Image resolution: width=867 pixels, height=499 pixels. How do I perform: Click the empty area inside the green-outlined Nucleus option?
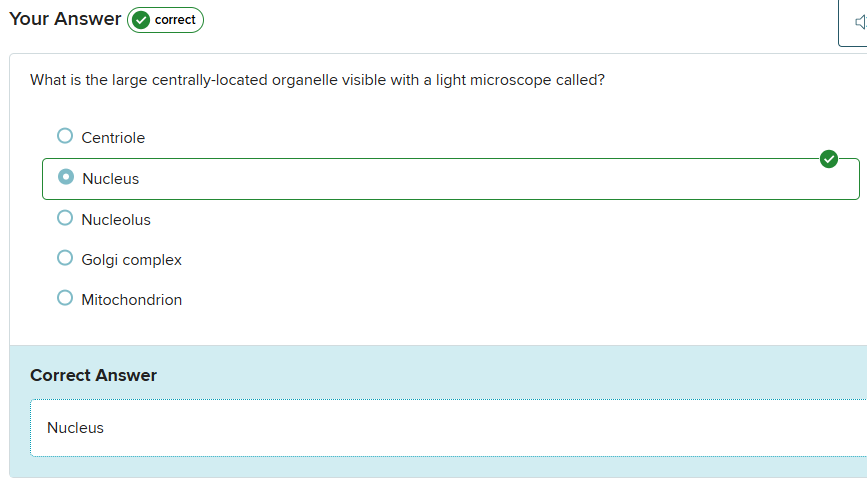point(480,179)
